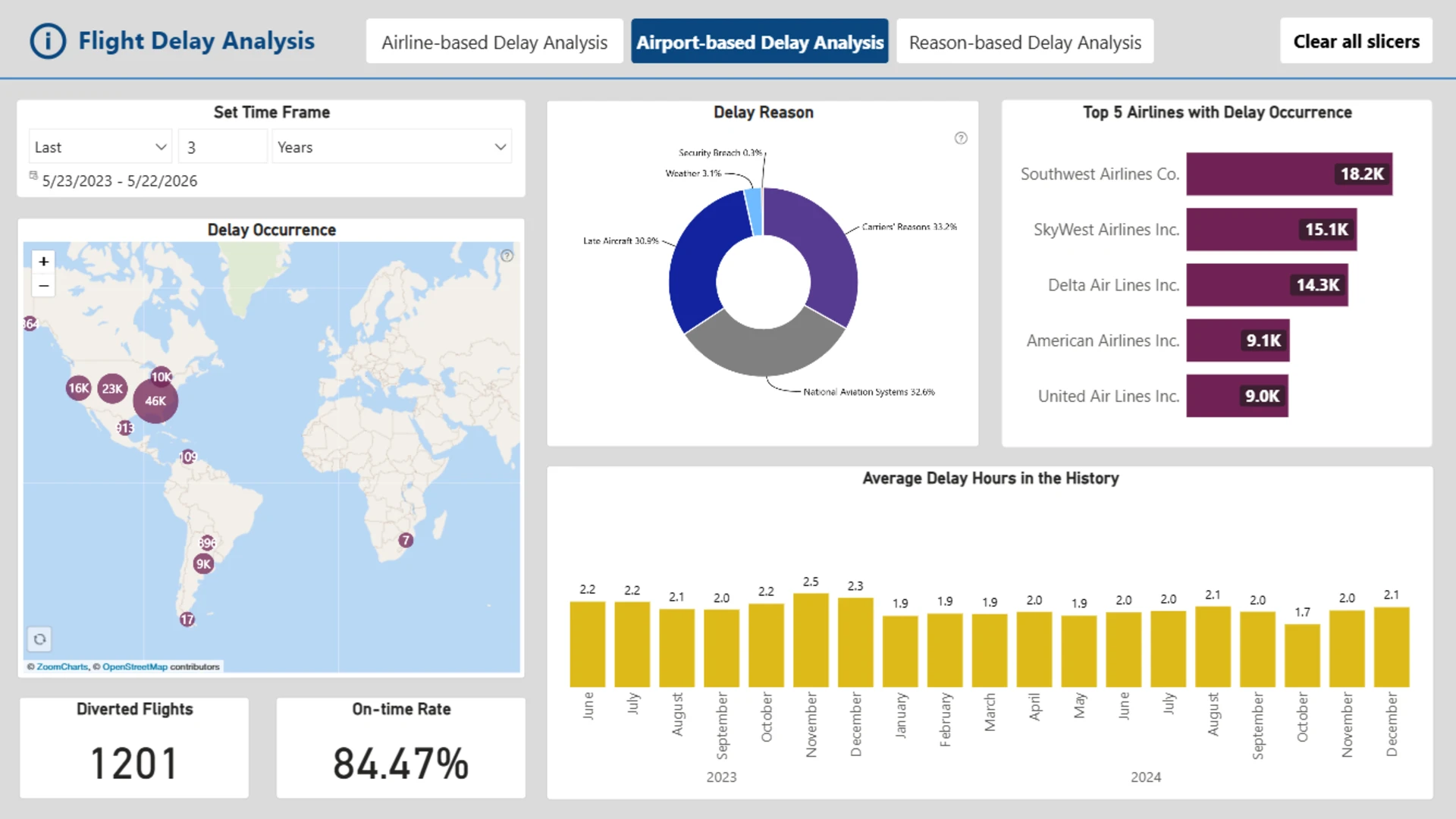Select the 9K map cluster in South America
The image size is (1456, 819).
(x=203, y=563)
